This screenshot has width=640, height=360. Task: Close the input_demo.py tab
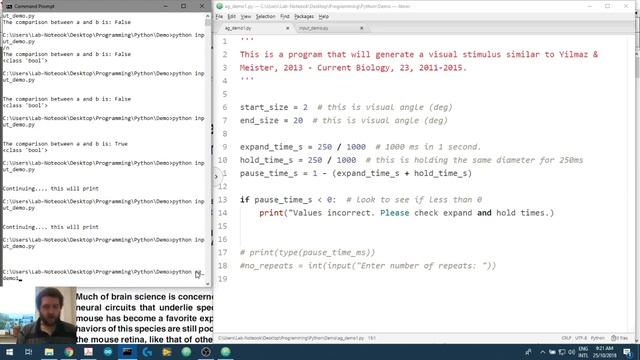click(361, 28)
